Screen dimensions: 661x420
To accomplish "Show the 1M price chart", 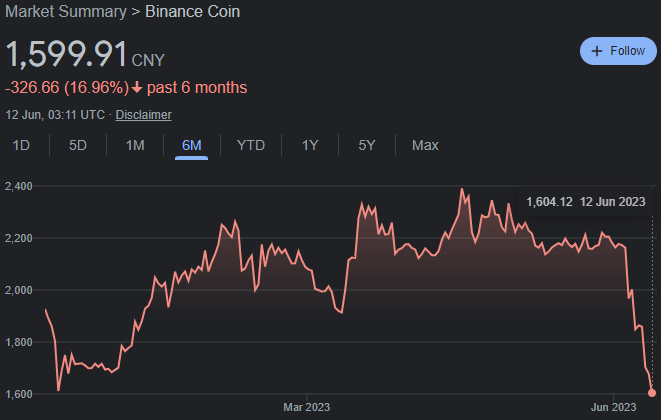I will coord(135,145).
